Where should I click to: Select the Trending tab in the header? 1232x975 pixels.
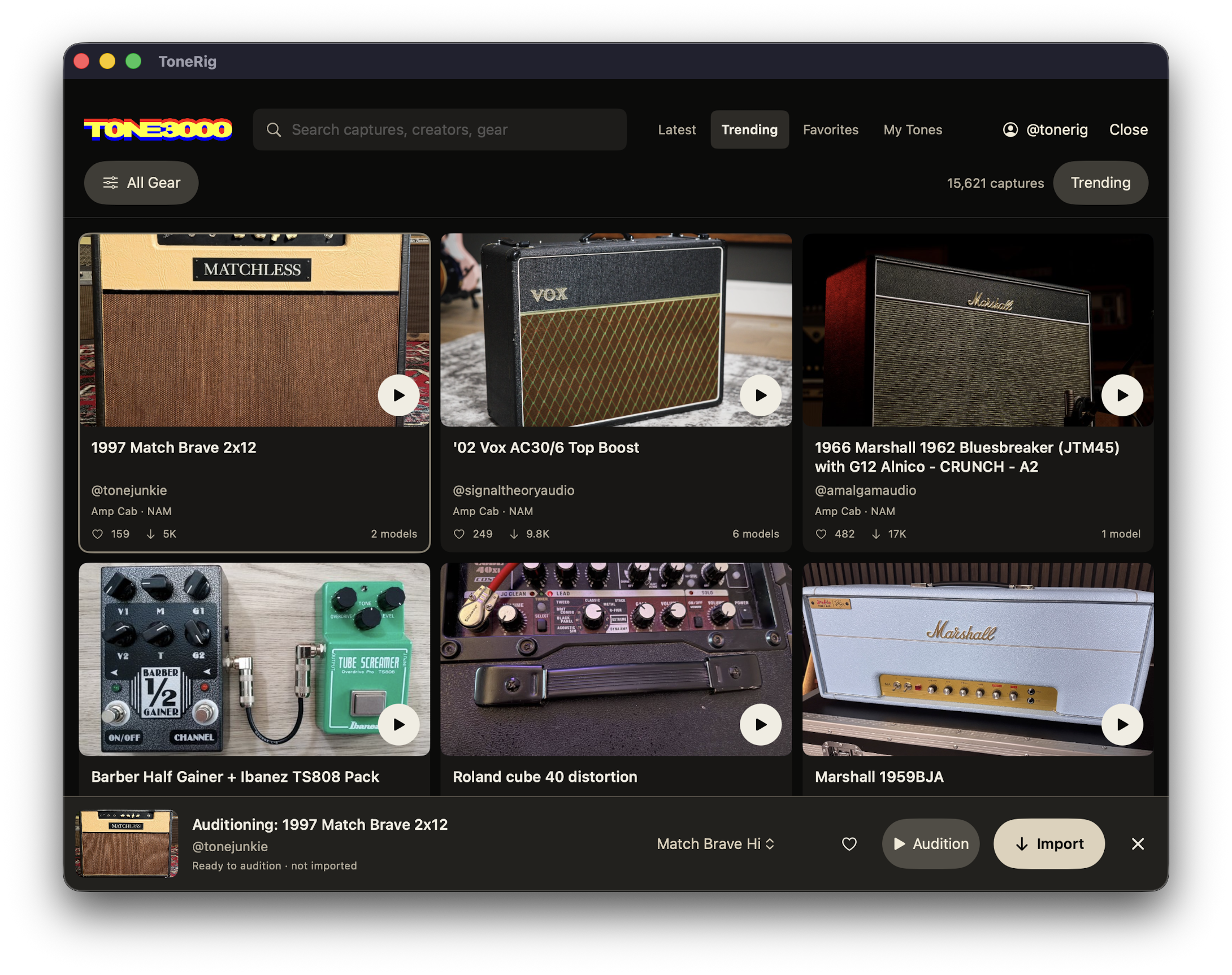pyautogui.click(x=749, y=129)
